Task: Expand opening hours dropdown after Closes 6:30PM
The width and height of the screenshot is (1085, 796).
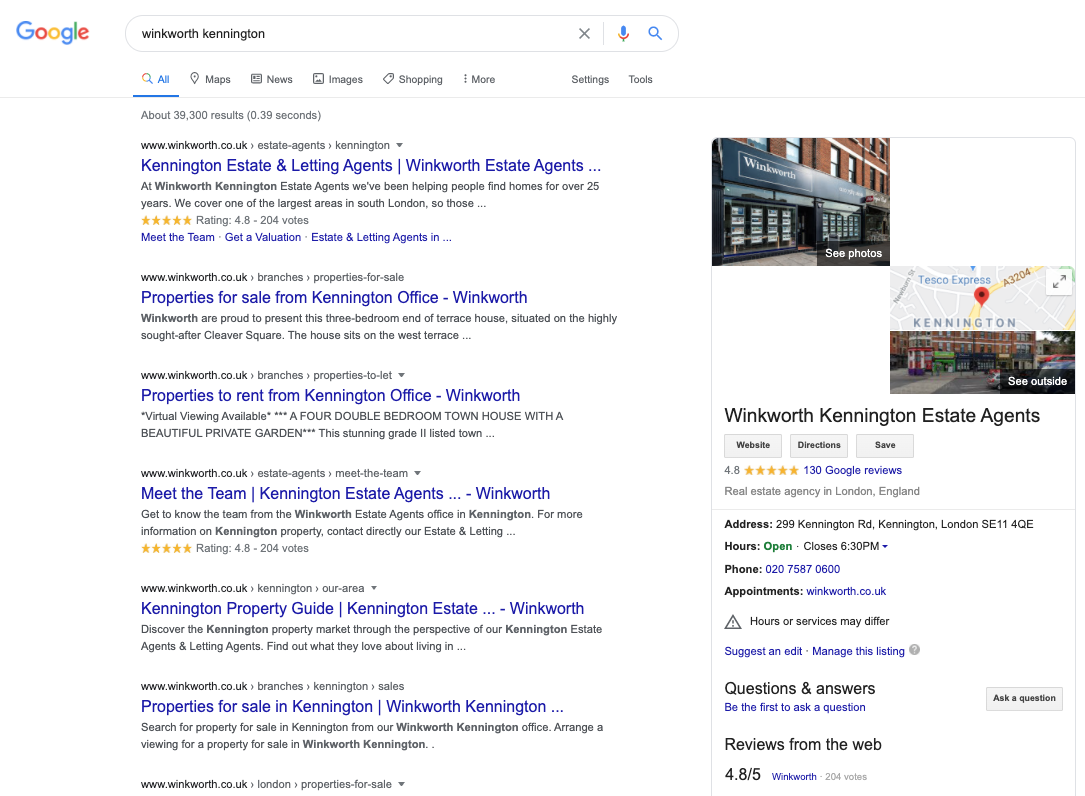Action: [x=884, y=547]
